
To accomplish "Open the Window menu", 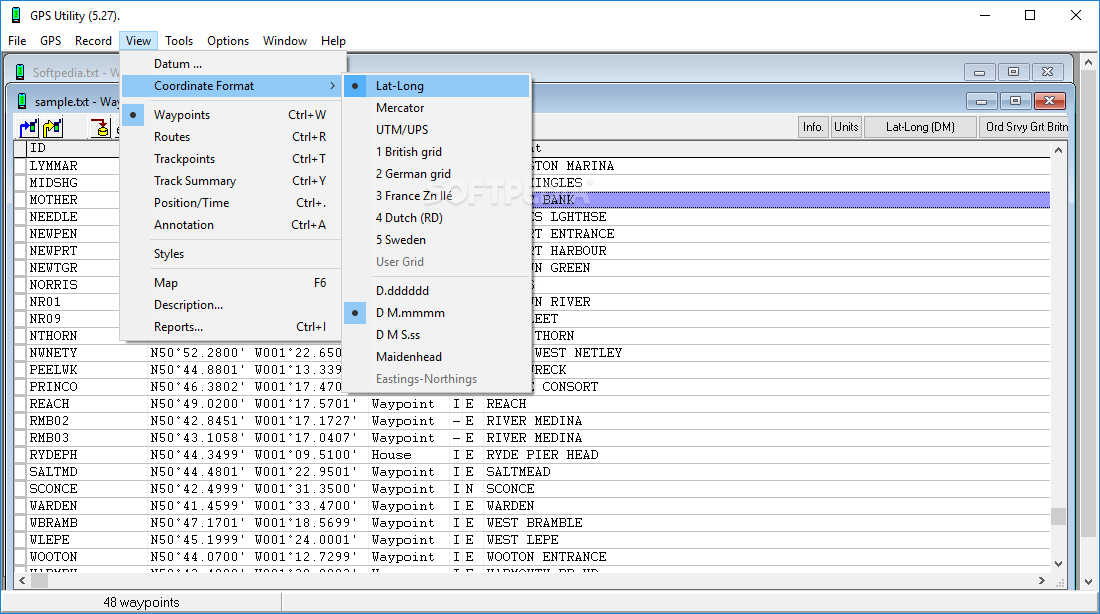I will (x=285, y=41).
